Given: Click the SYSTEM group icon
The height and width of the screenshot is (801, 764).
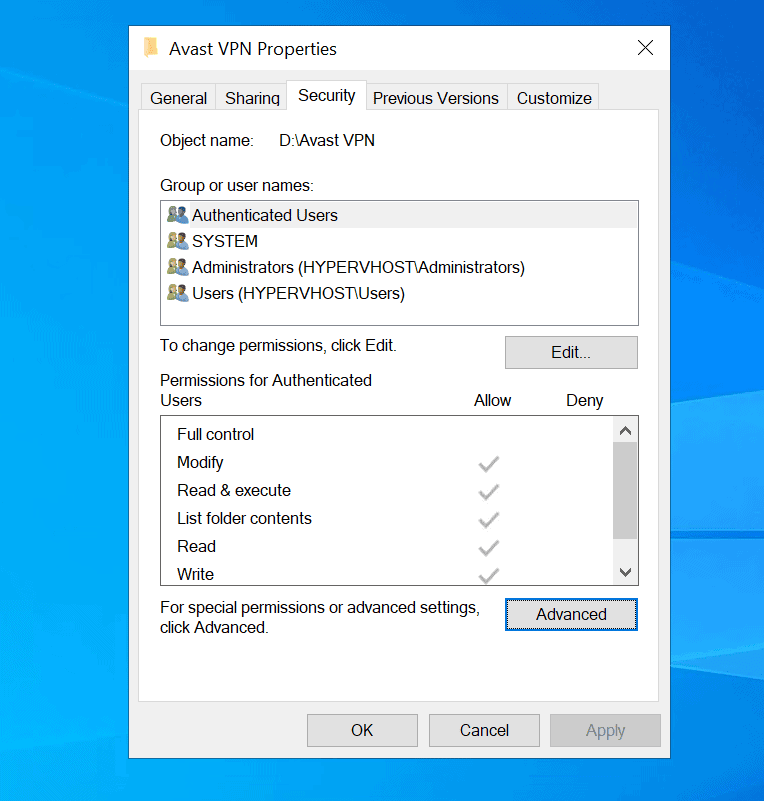Looking at the screenshot, I should coord(178,241).
